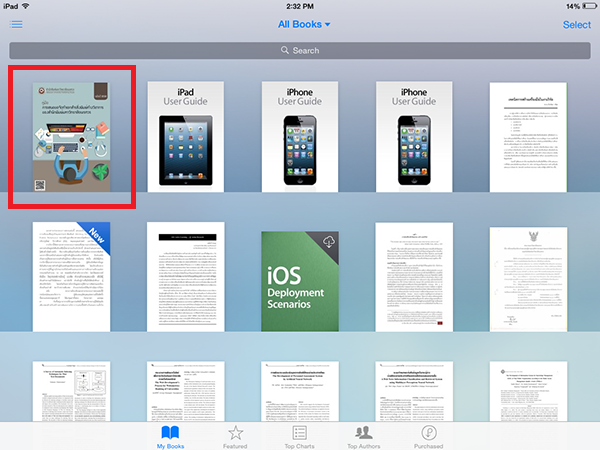Go to the Top Authors tab

click(364, 437)
